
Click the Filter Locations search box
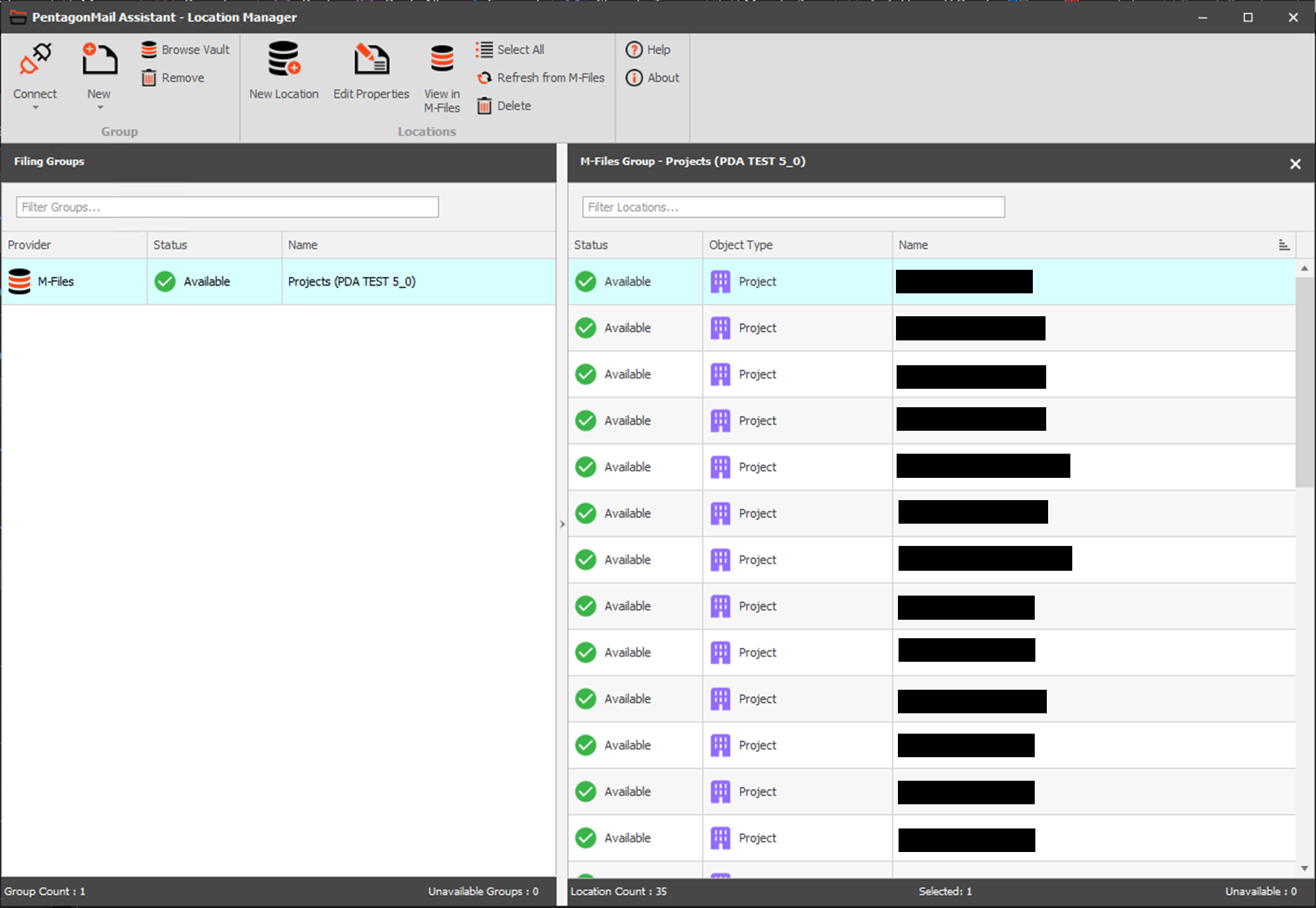coord(793,207)
